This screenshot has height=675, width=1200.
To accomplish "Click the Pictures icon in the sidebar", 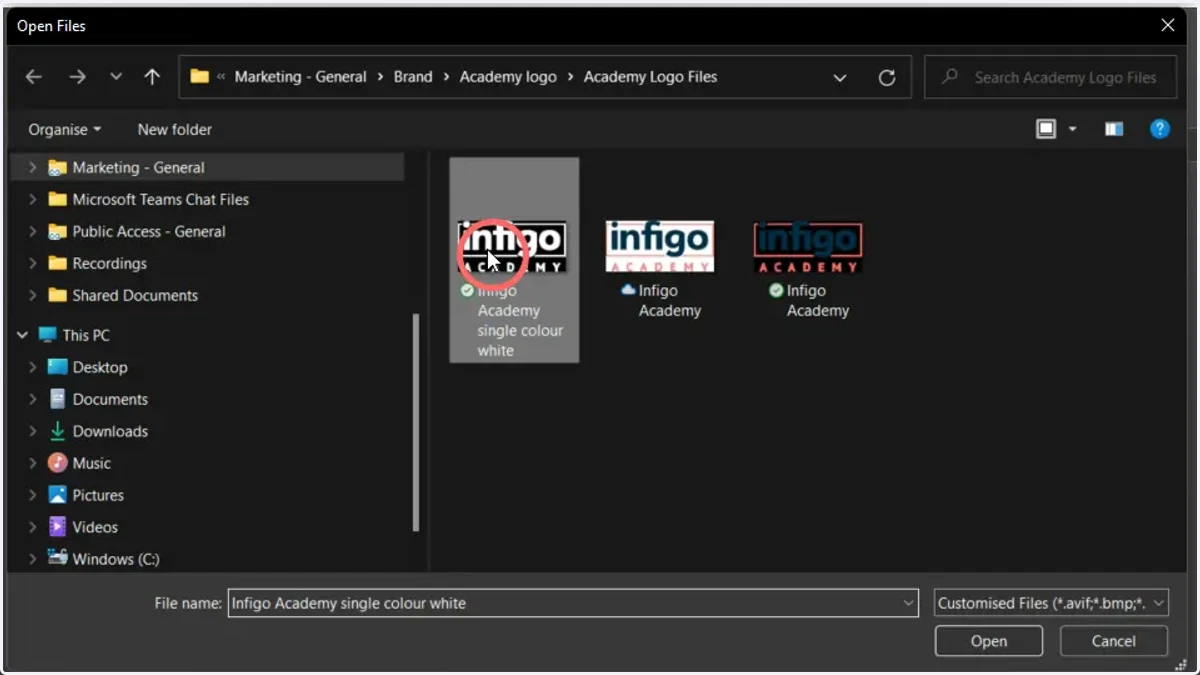I will pos(58,495).
